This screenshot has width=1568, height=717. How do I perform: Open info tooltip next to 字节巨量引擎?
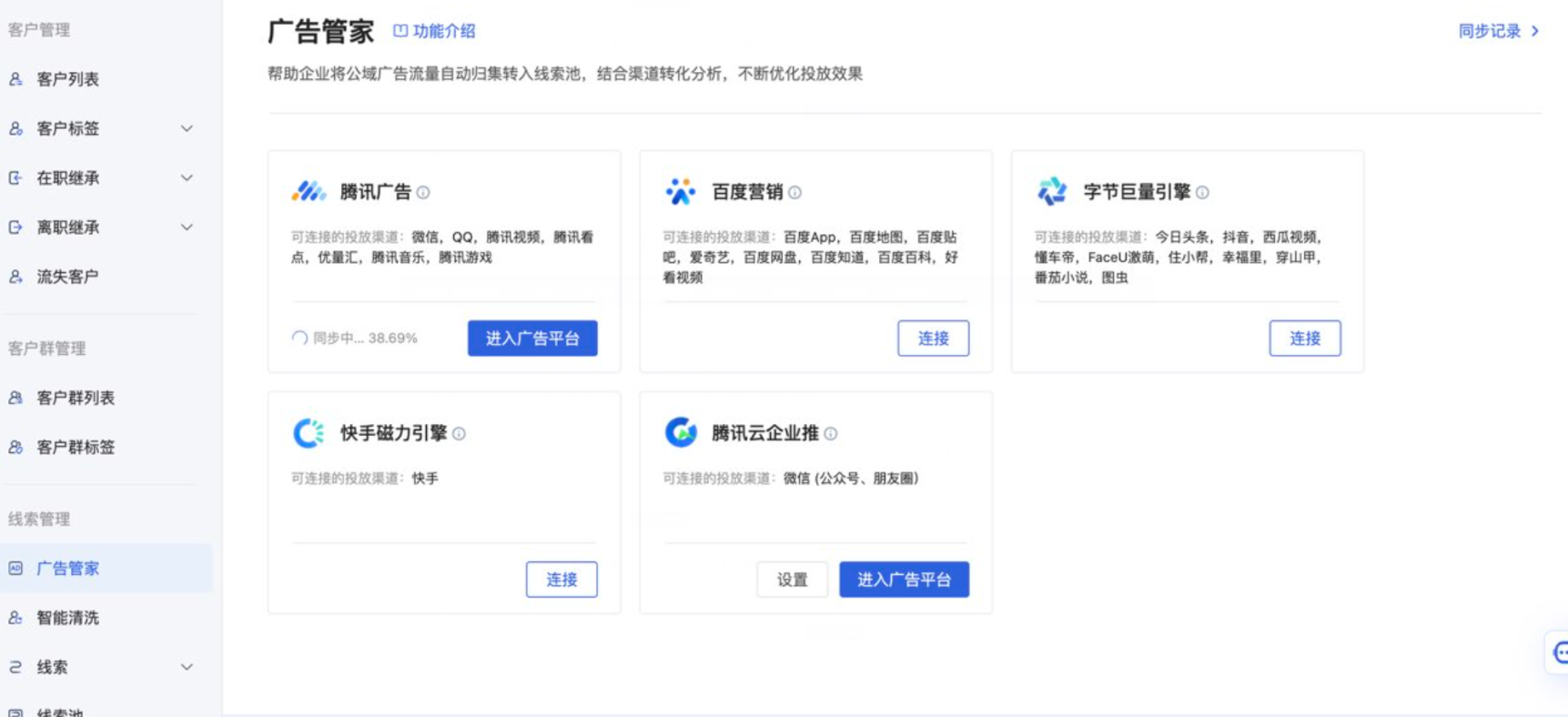pyautogui.click(x=1203, y=193)
